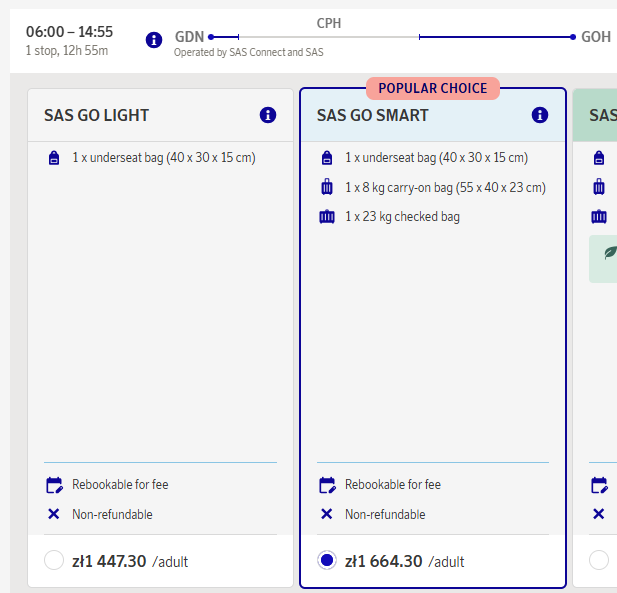
Task: Click checked bag icon in third fare card
Action: [x=599, y=216]
